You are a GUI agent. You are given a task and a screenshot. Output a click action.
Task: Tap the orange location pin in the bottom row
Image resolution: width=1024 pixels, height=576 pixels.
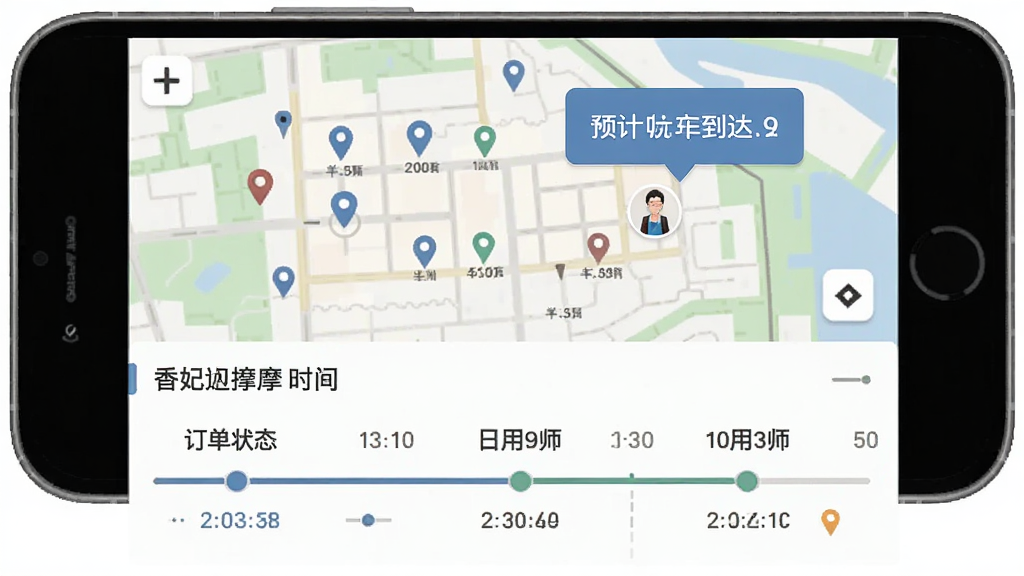tap(830, 522)
